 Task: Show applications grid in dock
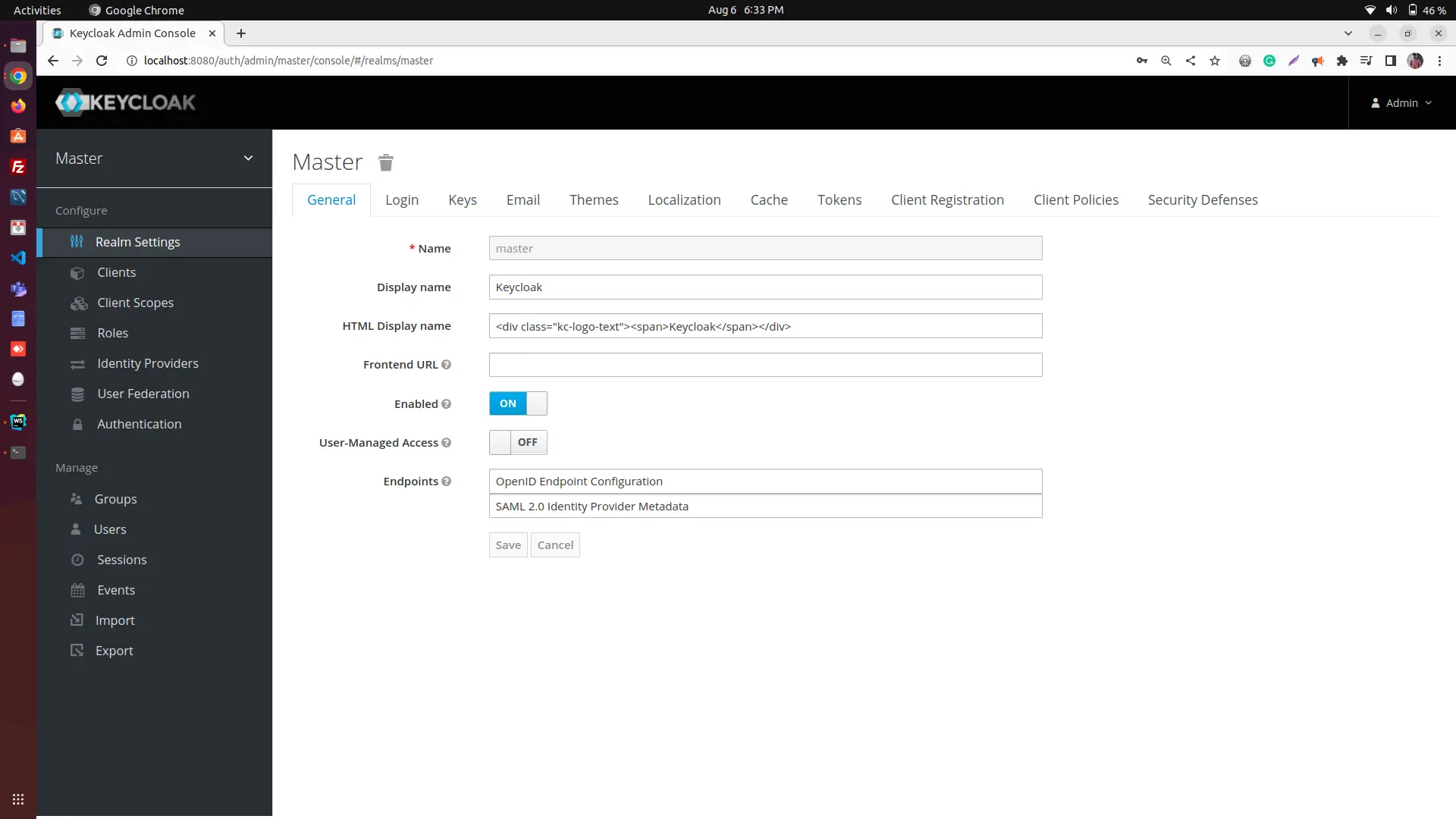tap(18, 799)
